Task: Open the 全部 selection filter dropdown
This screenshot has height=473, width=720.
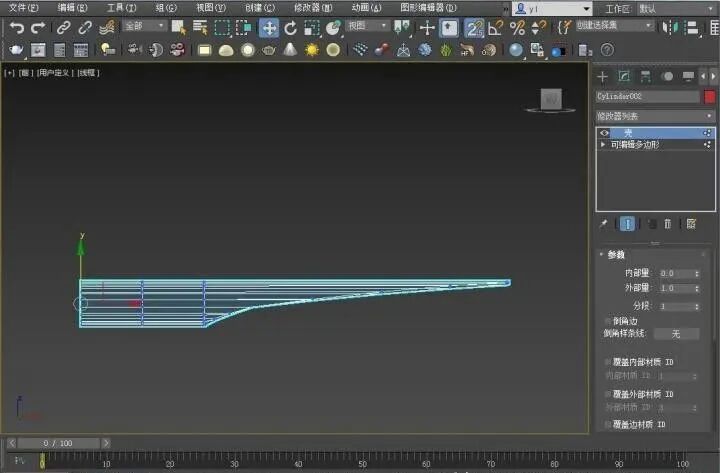Action: 144,26
